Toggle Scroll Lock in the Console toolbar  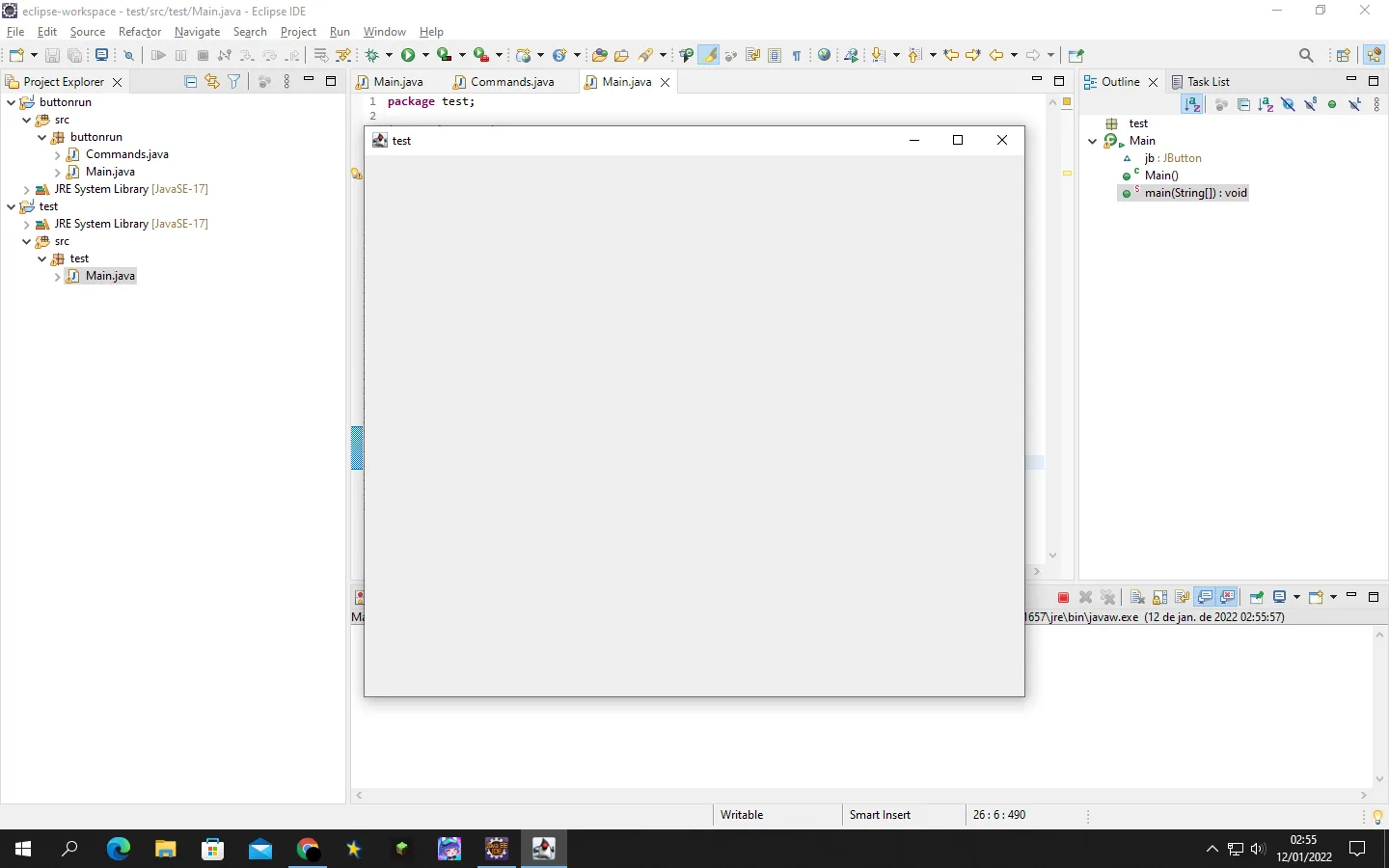pos(1159,597)
